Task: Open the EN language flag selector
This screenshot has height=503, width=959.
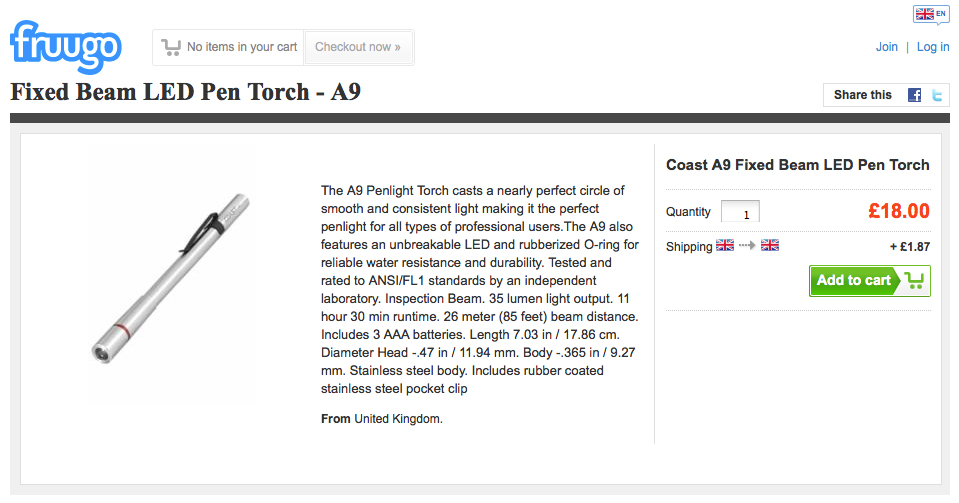Action: coord(930,14)
